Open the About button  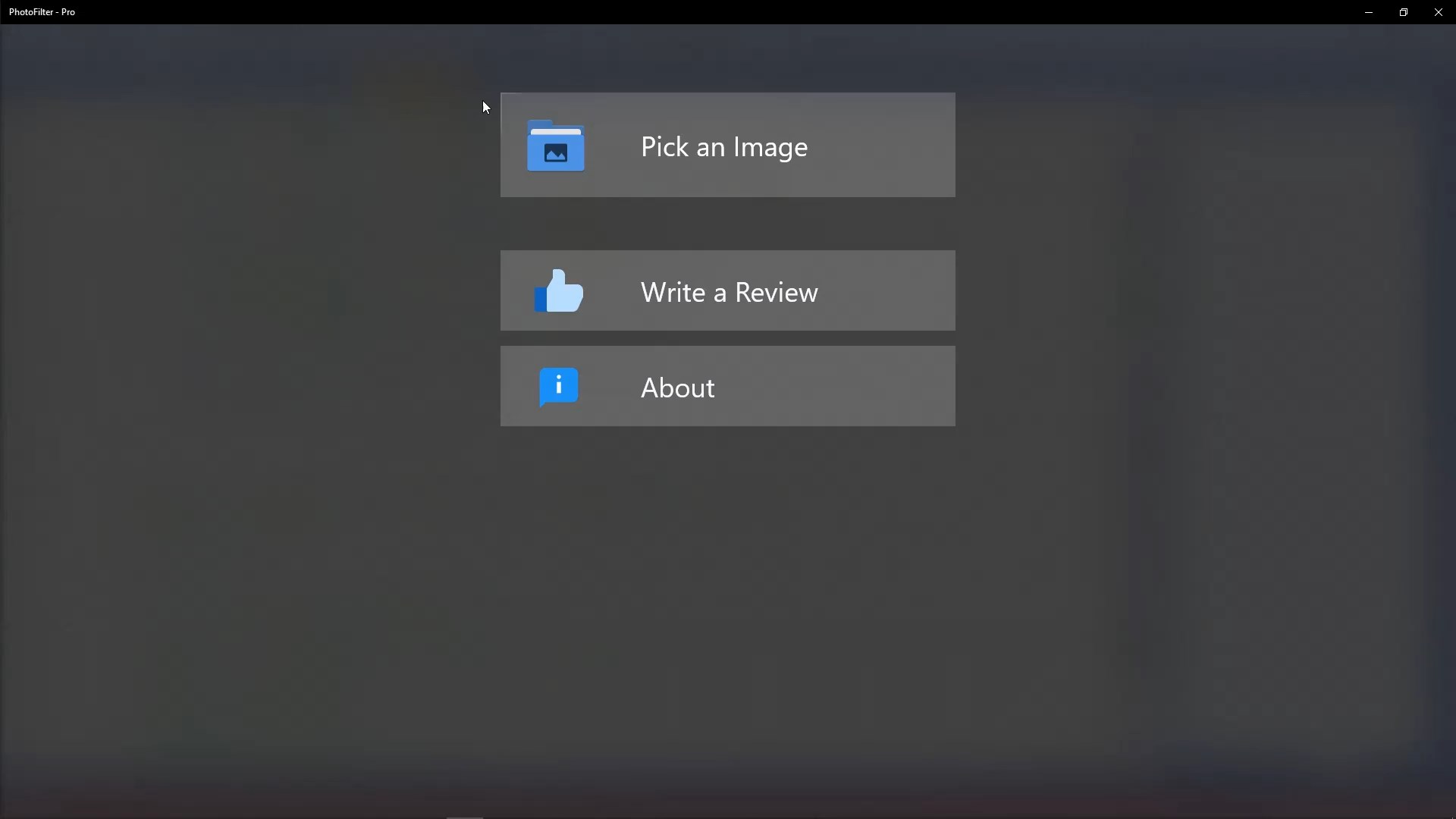click(727, 386)
